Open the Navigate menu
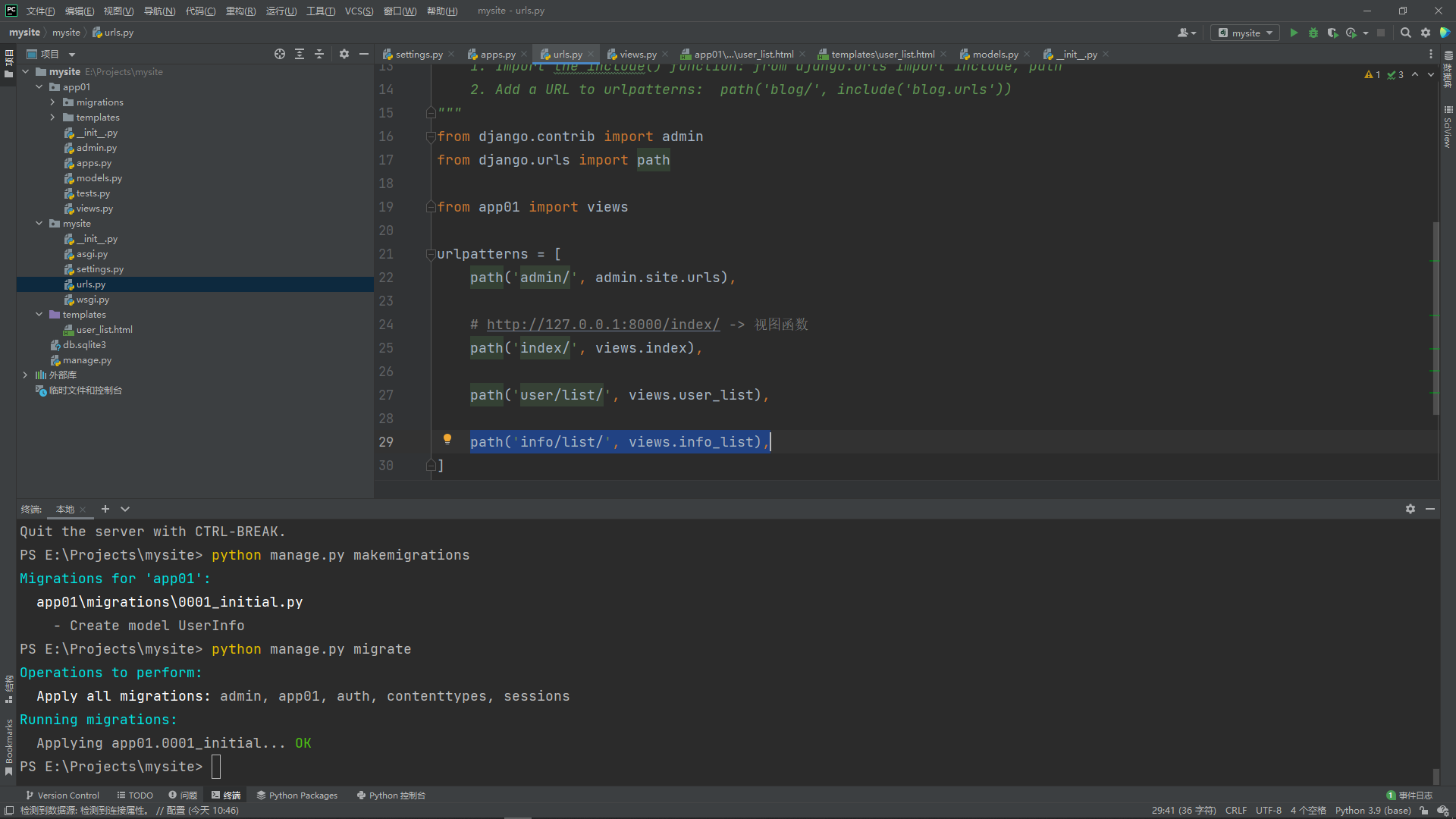 click(x=159, y=11)
